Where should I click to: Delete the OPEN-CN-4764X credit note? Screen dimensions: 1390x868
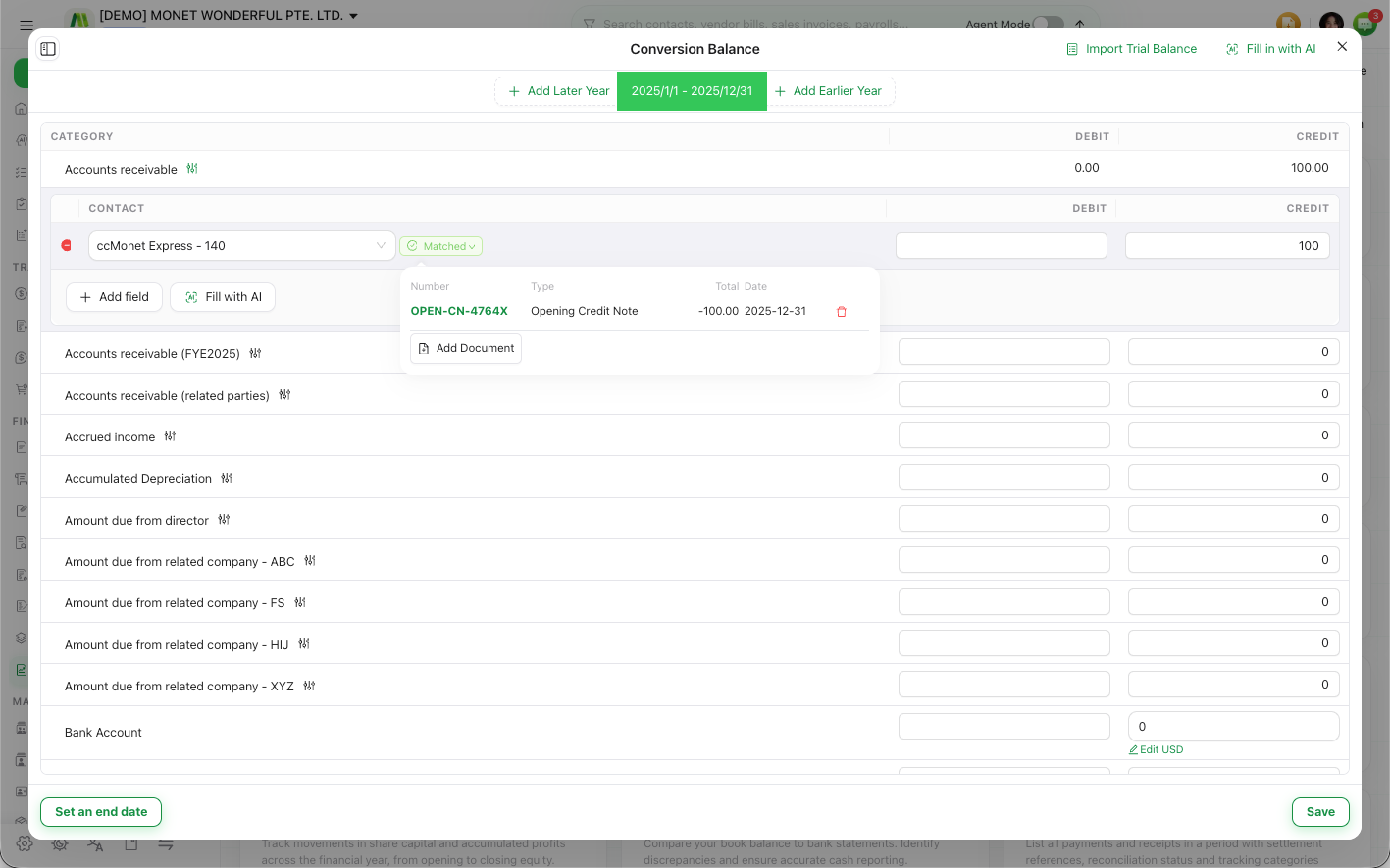(841, 312)
